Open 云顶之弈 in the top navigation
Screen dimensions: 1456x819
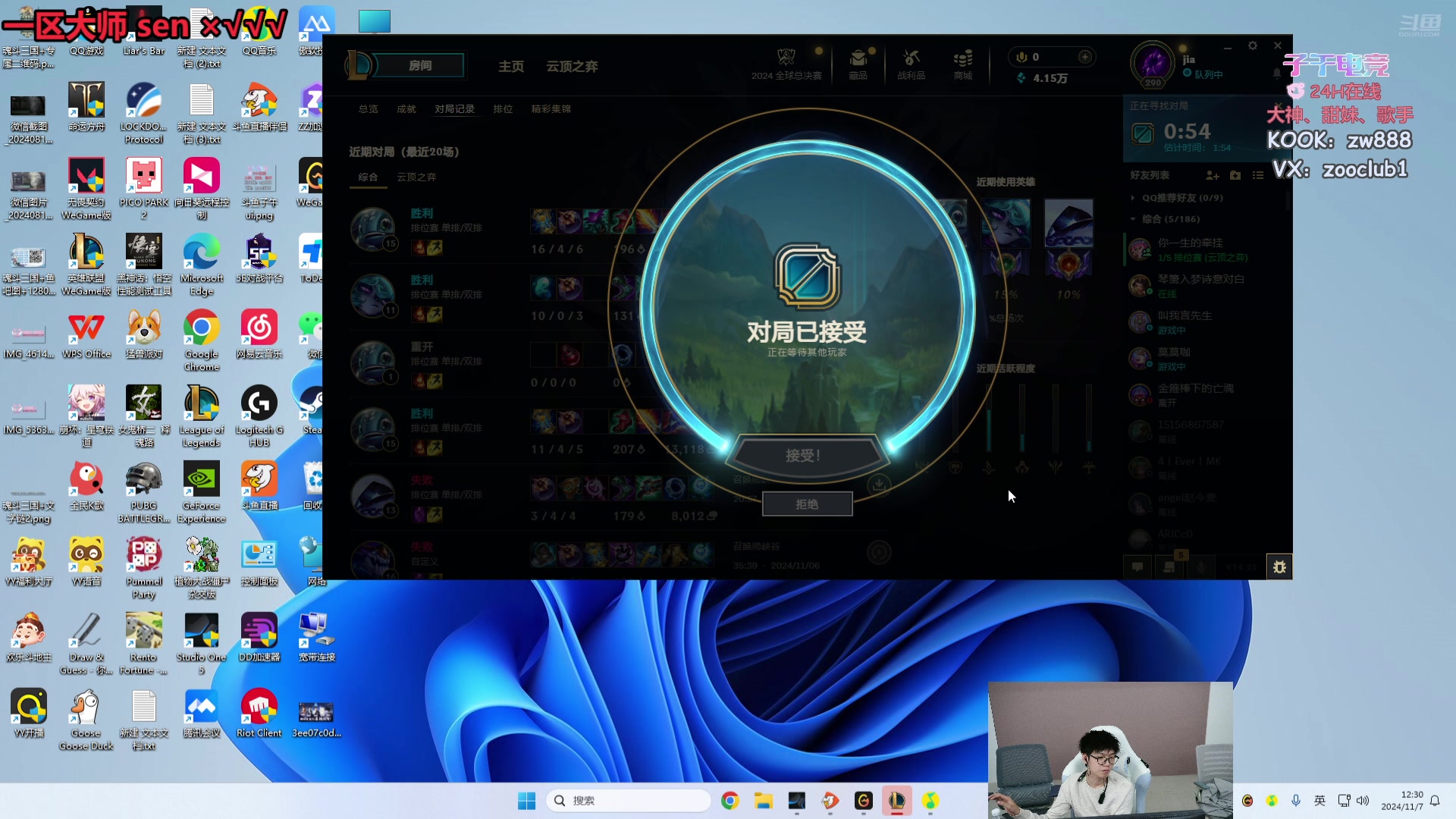coord(572,67)
